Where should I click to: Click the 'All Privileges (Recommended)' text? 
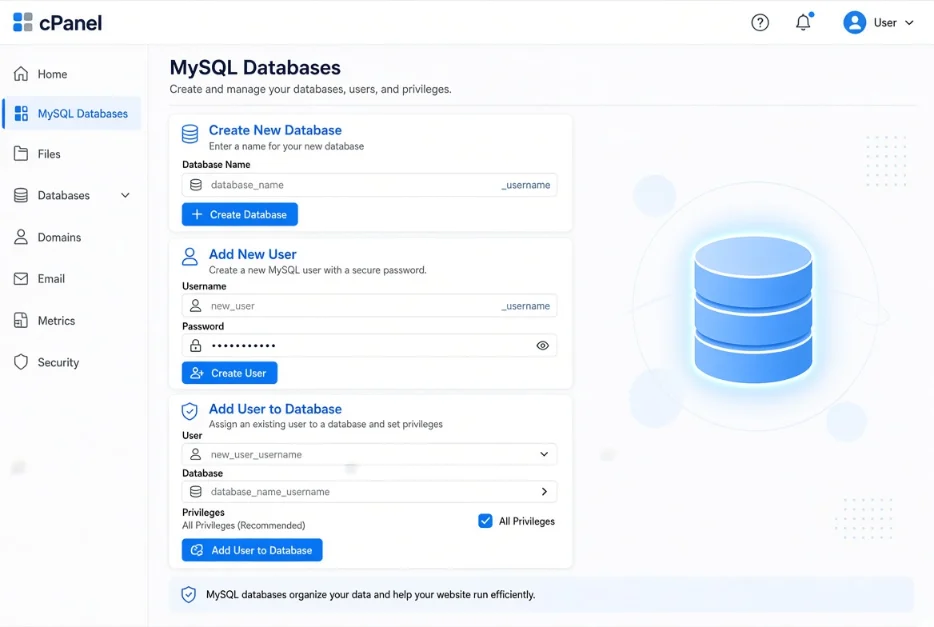click(x=244, y=525)
